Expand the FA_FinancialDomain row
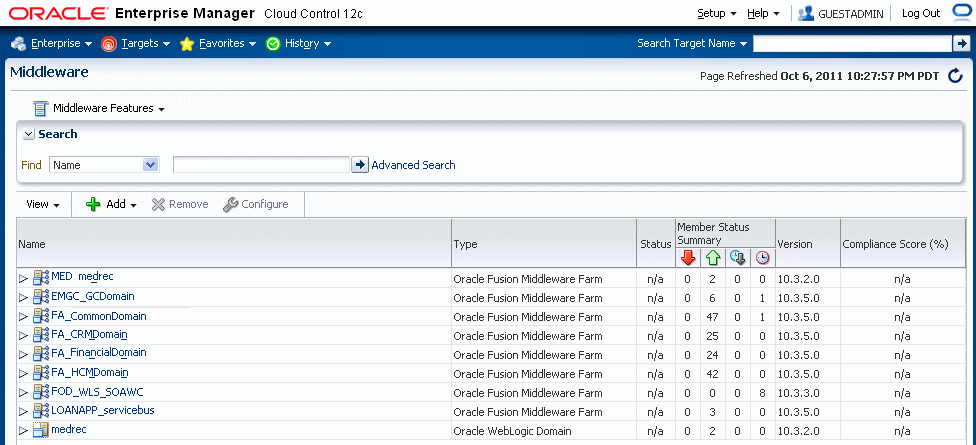This screenshot has width=976, height=445. tap(24, 354)
